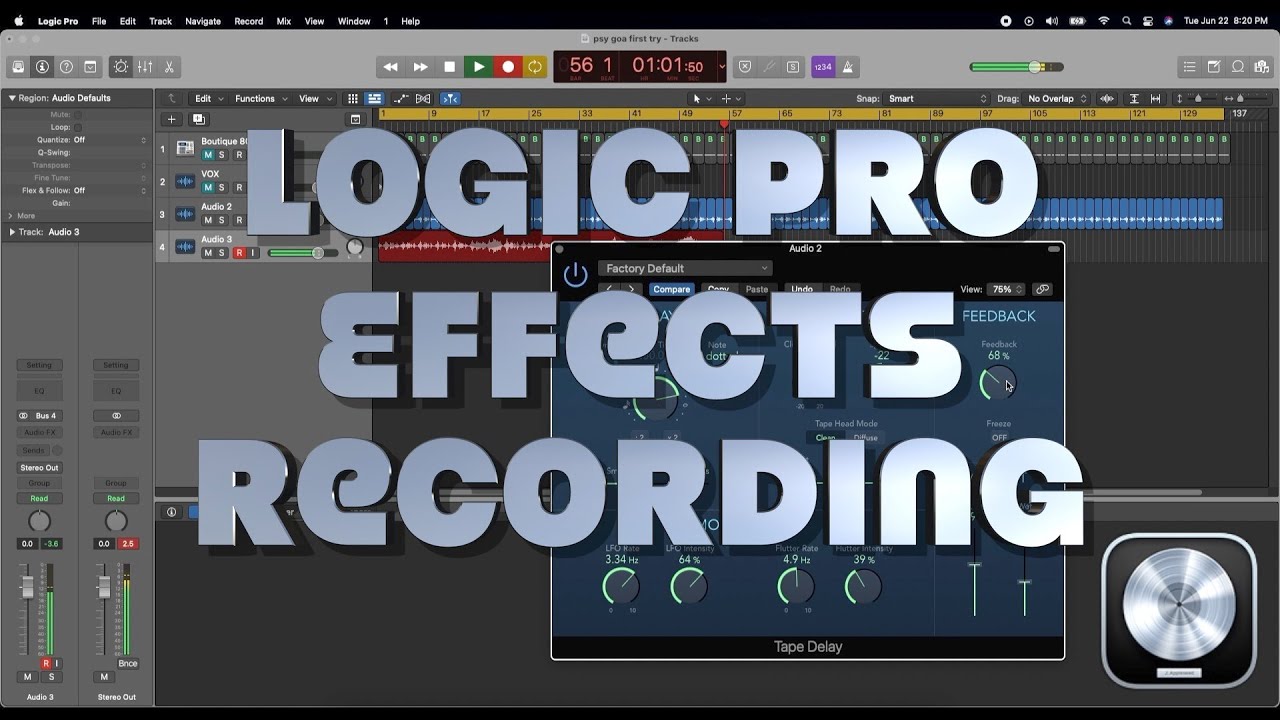Click the ruler at bar 97
1280x720 pixels.
(x=989, y=114)
